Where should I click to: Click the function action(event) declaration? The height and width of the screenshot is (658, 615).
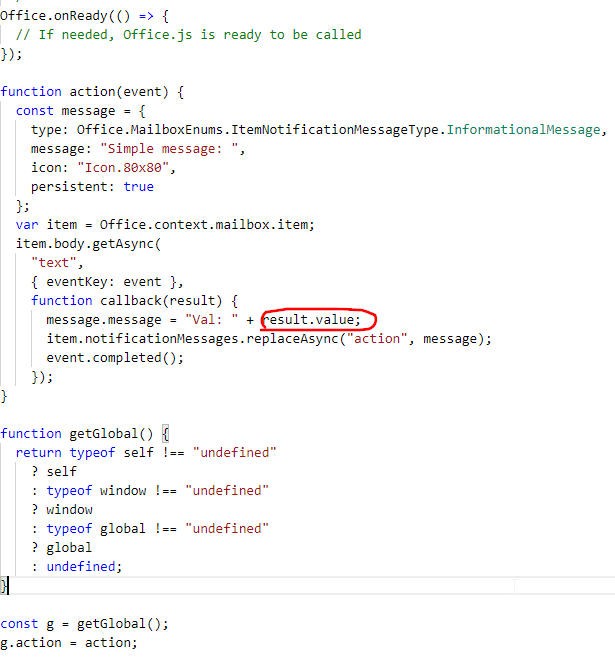pyautogui.click(x=92, y=92)
